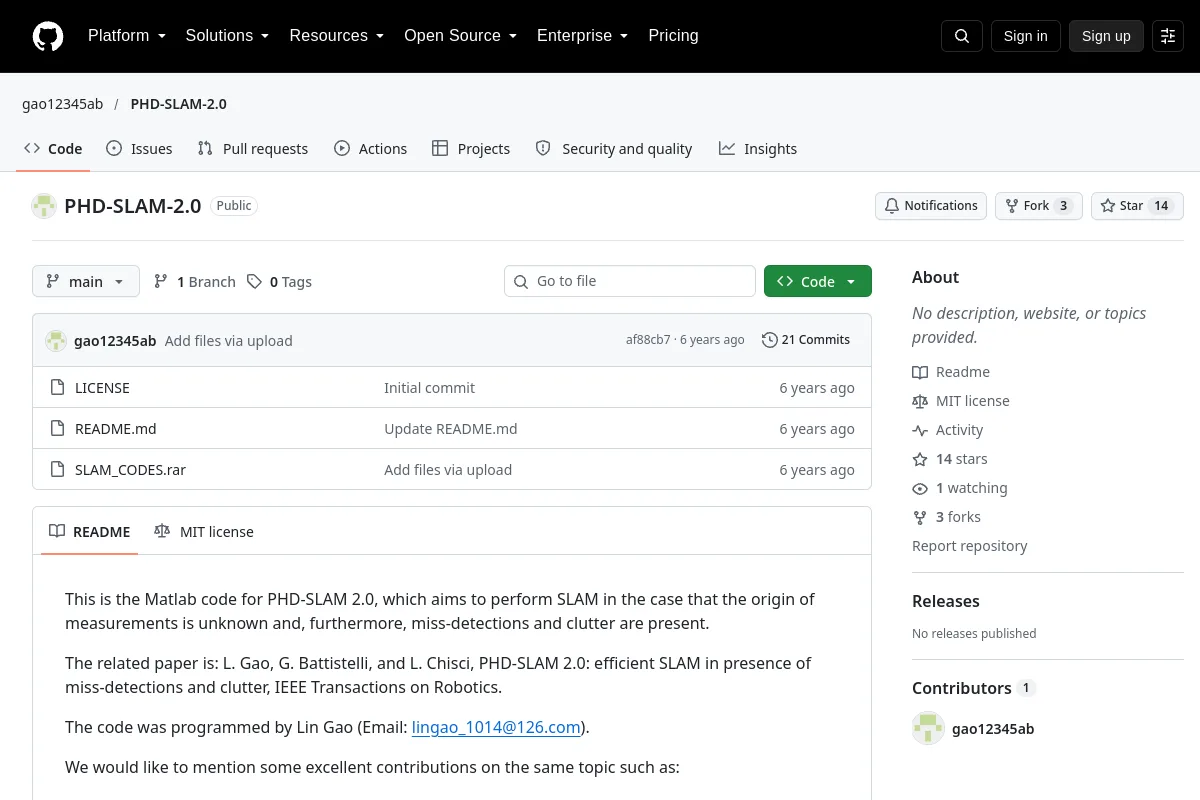Image resolution: width=1200 pixels, height=800 pixels.
Task: Click the LICENSE file icon
Action: click(58, 388)
